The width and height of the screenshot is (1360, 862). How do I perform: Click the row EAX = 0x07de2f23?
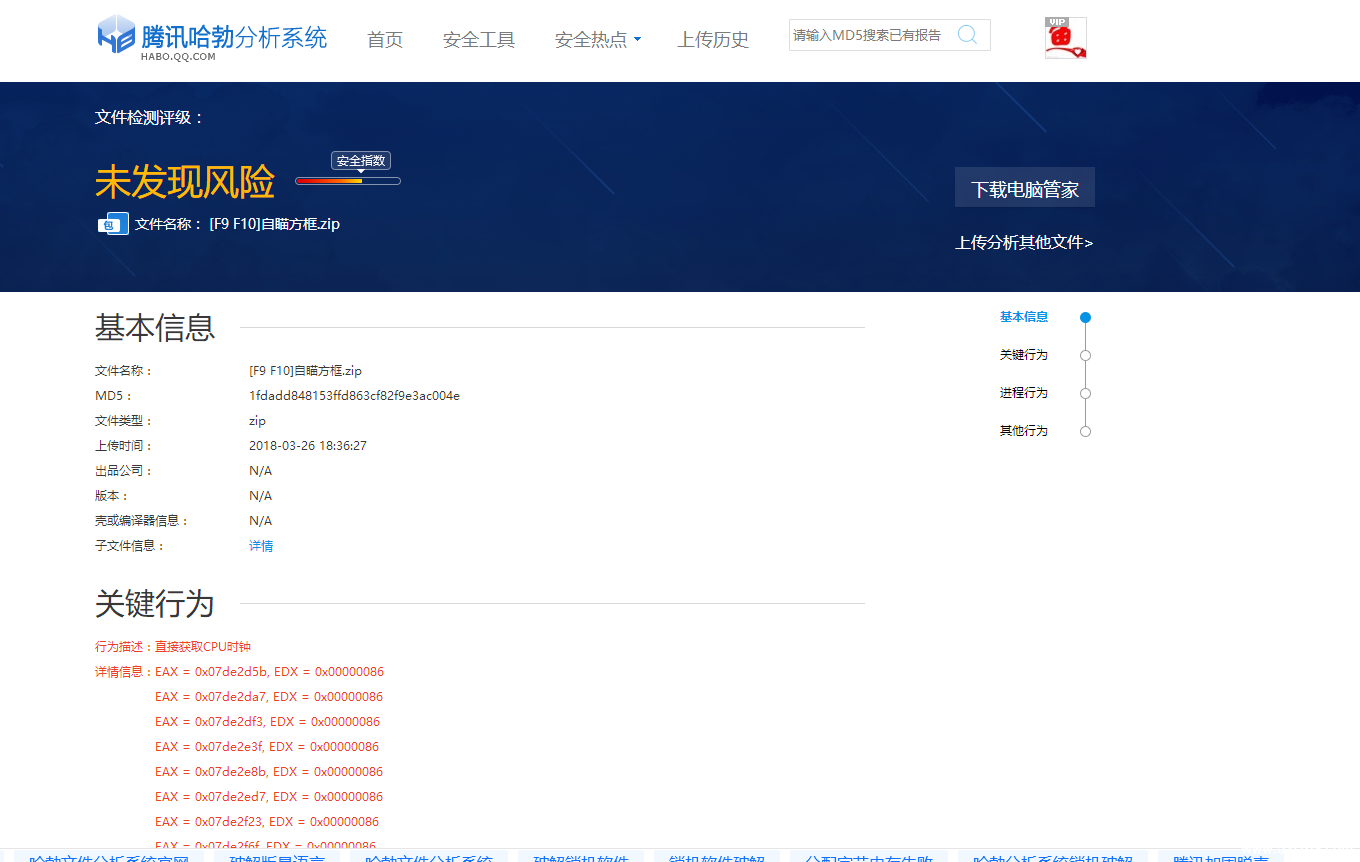267,822
